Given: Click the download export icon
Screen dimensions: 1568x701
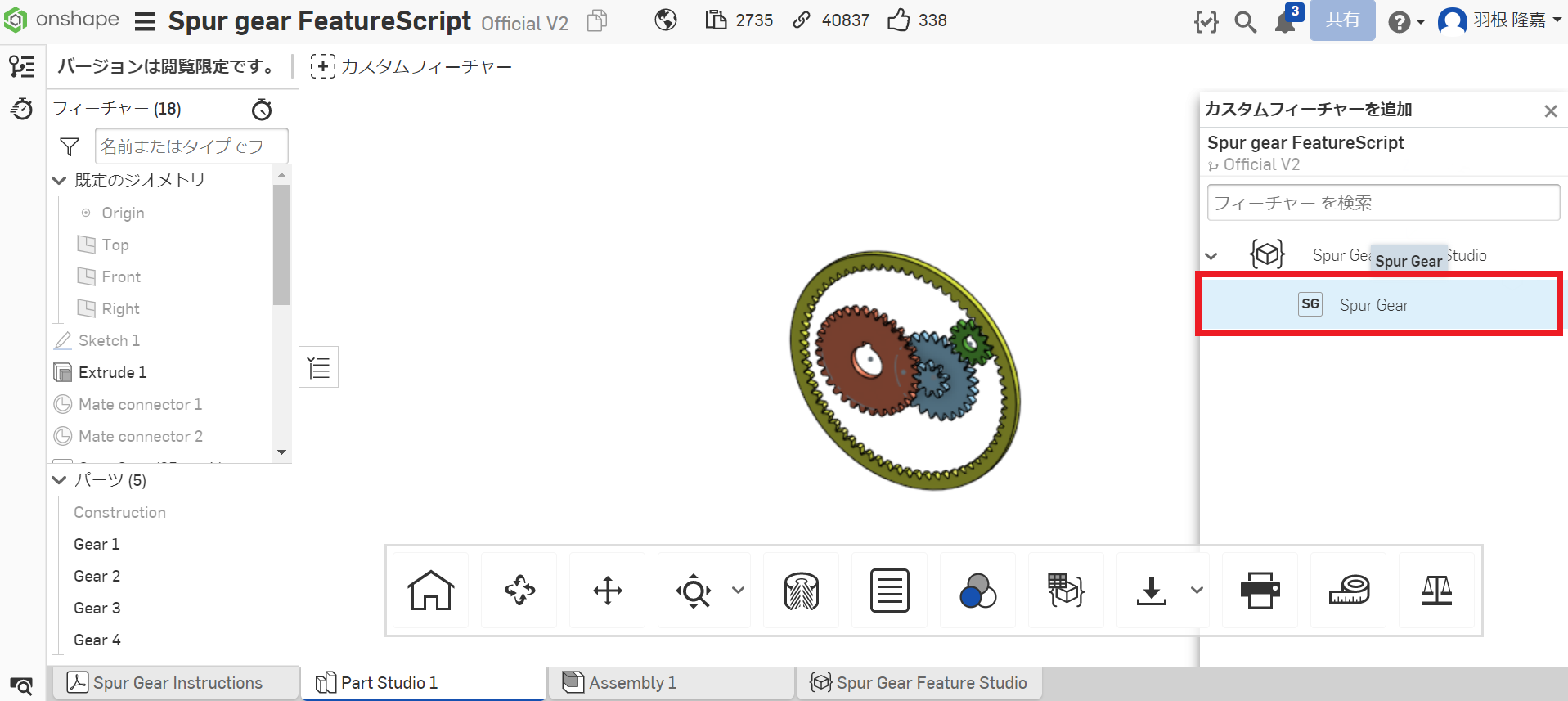Looking at the screenshot, I should (1152, 591).
